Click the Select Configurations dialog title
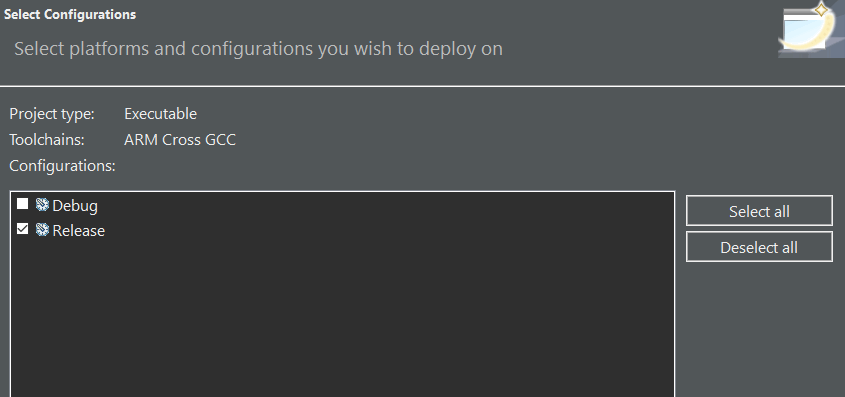The image size is (845, 397). click(70, 15)
